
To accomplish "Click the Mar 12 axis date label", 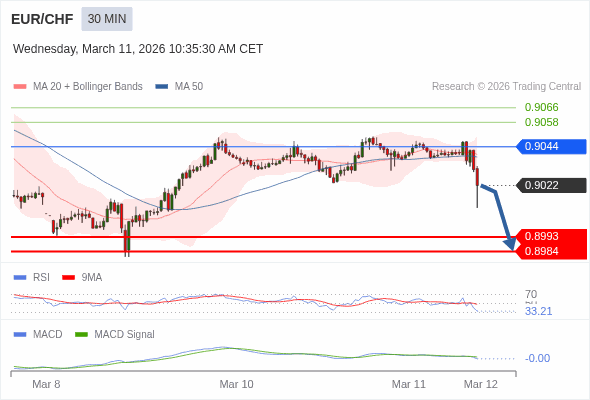I will coord(481,384).
